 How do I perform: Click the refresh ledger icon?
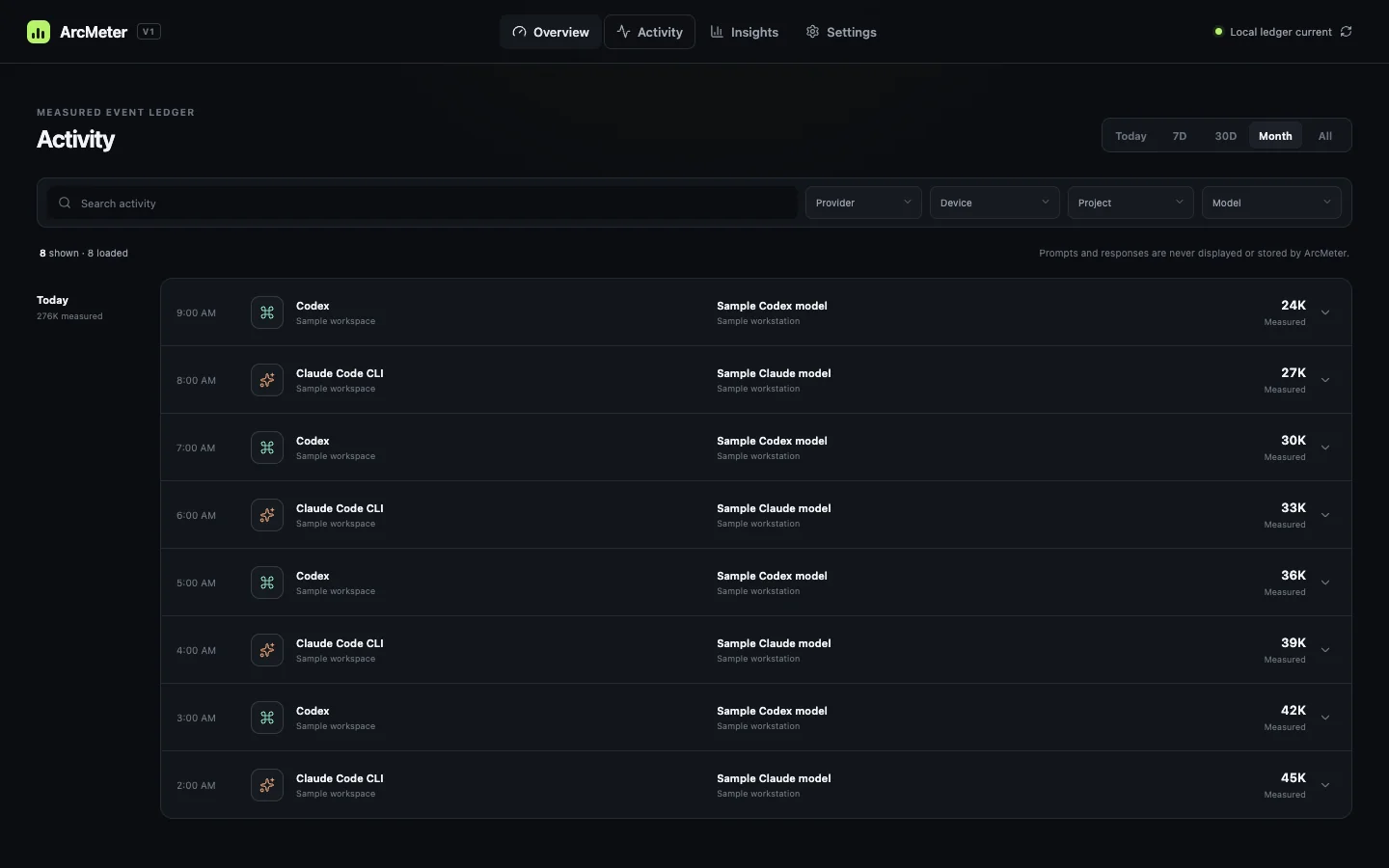coord(1346,32)
